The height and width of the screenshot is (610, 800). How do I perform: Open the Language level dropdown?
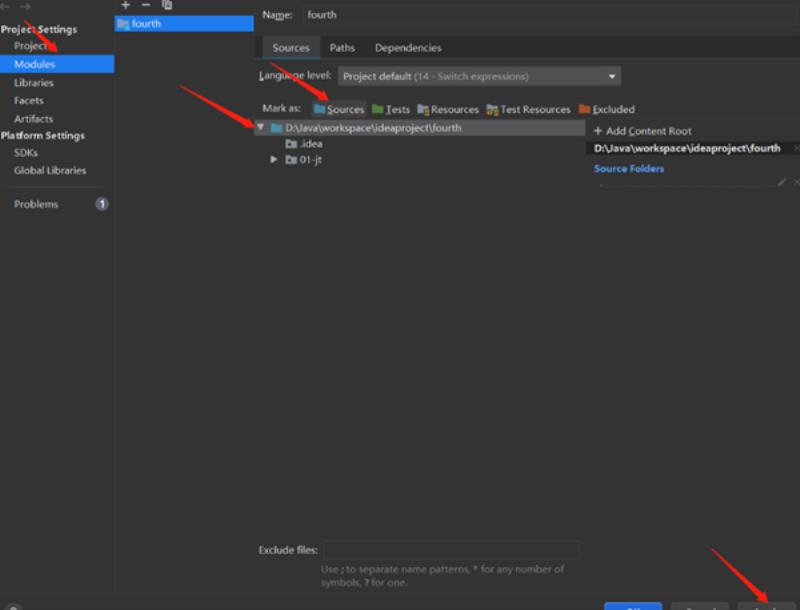coord(479,76)
